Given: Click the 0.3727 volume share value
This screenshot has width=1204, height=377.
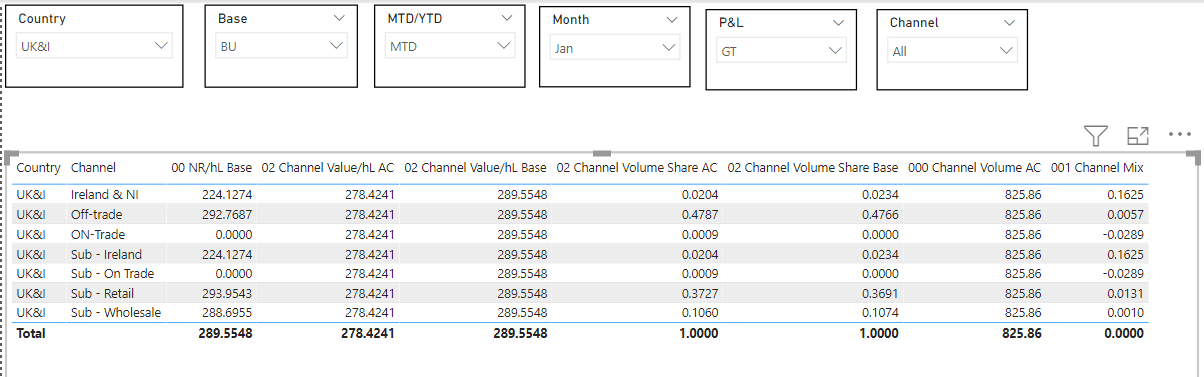Looking at the screenshot, I should coord(699,293).
